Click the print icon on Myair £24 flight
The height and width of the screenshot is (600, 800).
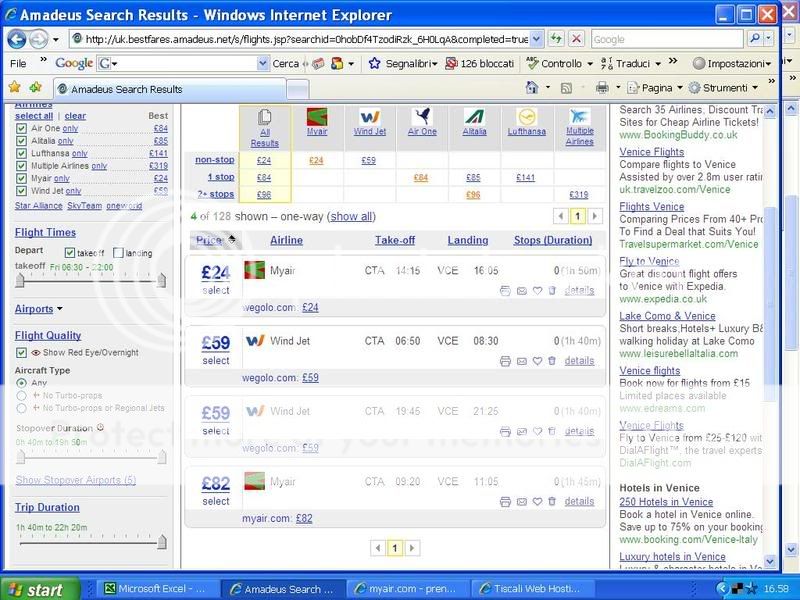coord(505,291)
